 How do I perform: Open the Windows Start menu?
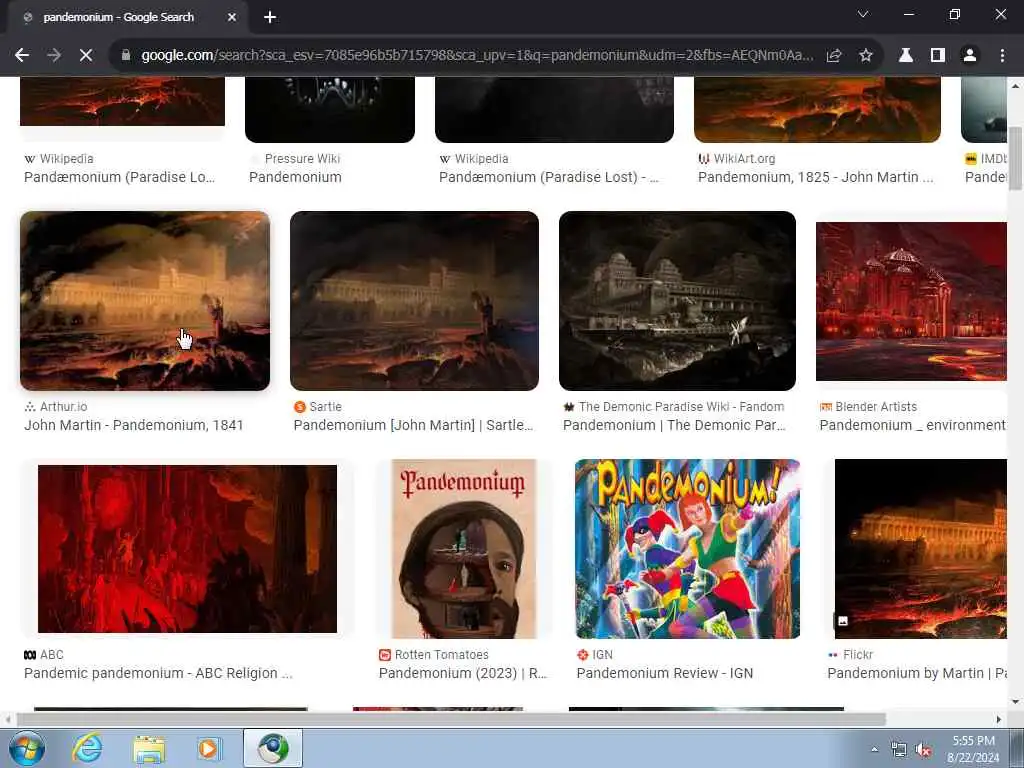pyautogui.click(x=27, y=748)
